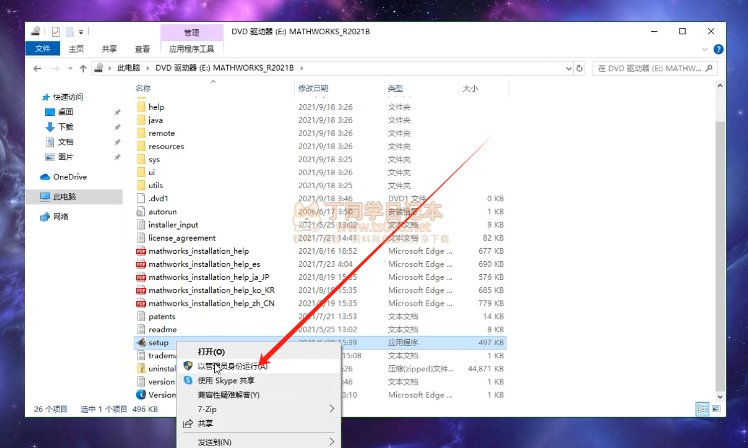The width and height of the screenshot is (748, 448).
Task: Switch to details view button
Action: (x=702, y=409)
